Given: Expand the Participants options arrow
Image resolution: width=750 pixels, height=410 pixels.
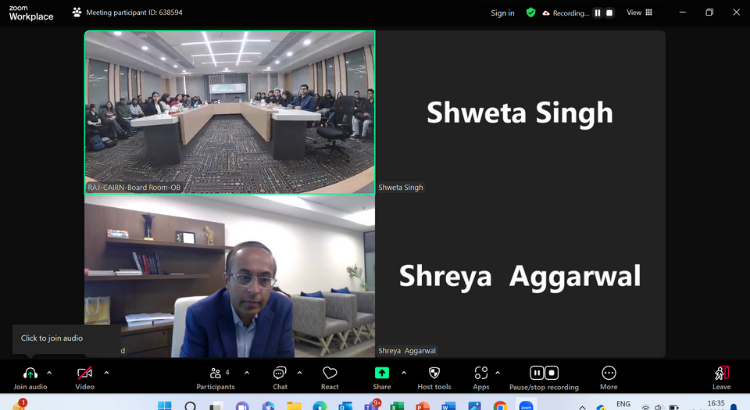Looking at the screenshot, I should (x=246, y=372).
